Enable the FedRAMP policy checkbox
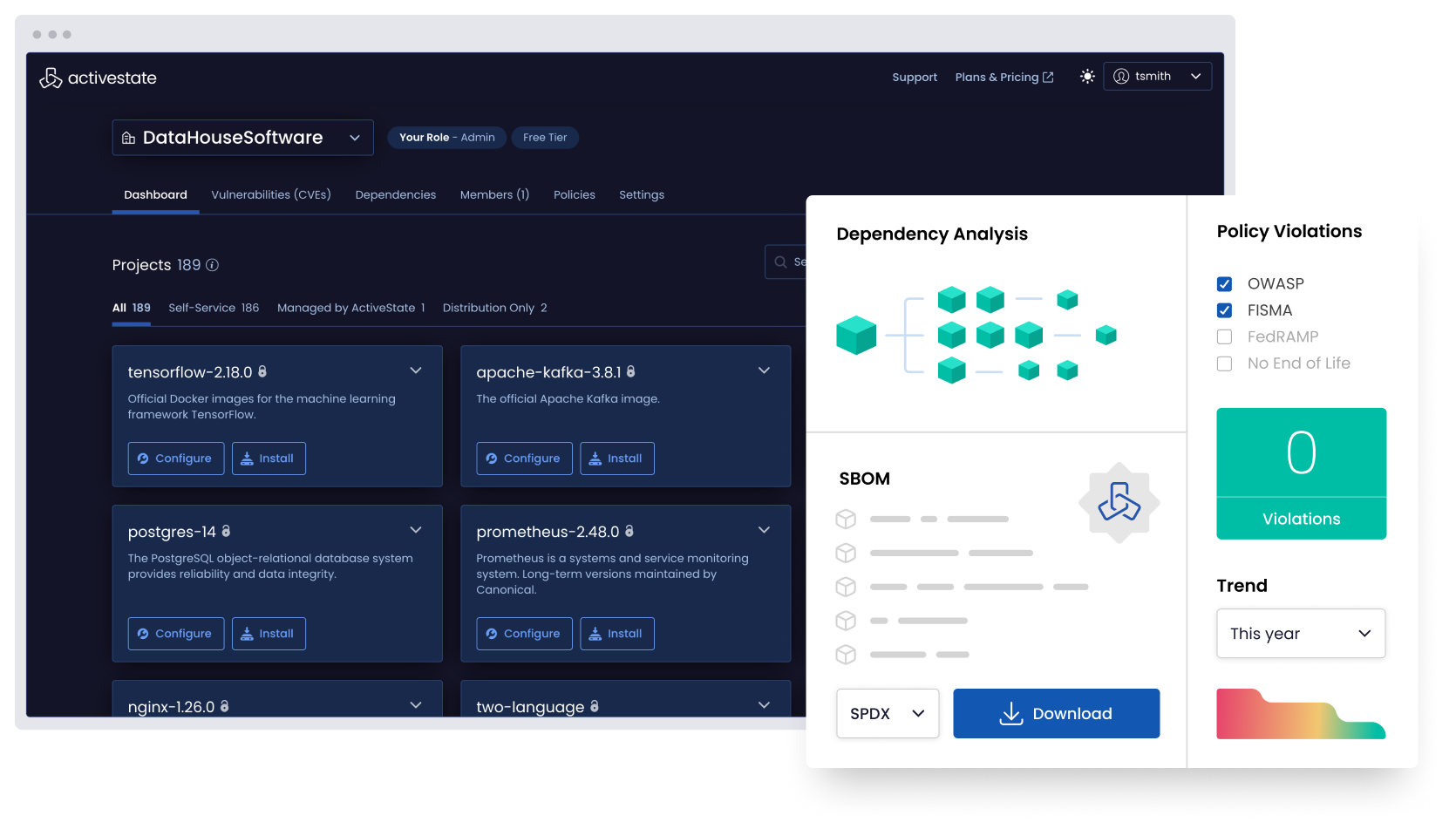The image size is (1456, 829). pyautogui.click(x=1225, y=337)
